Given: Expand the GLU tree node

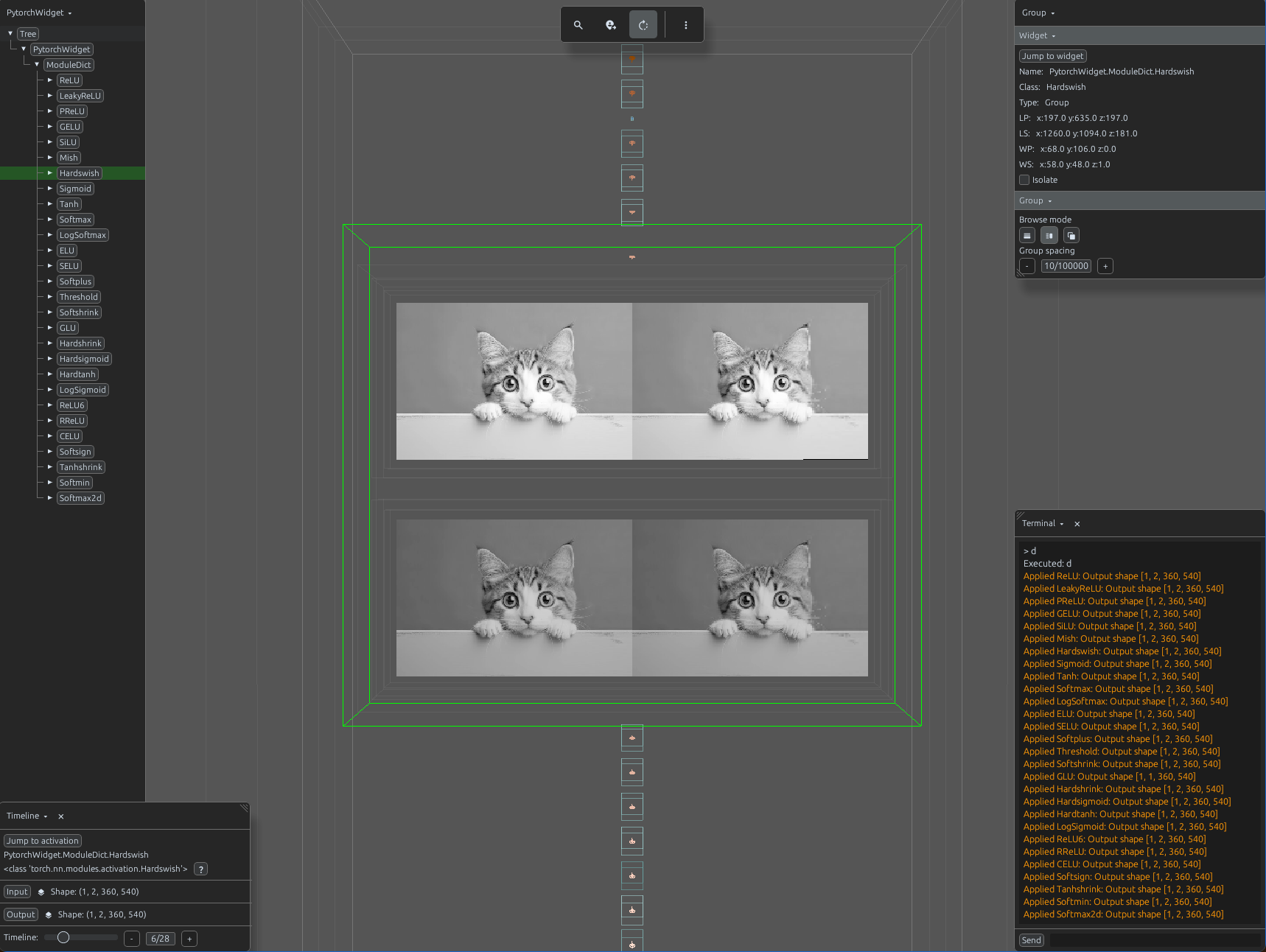Looking at the screenshot, I should (x=50, y=328).
